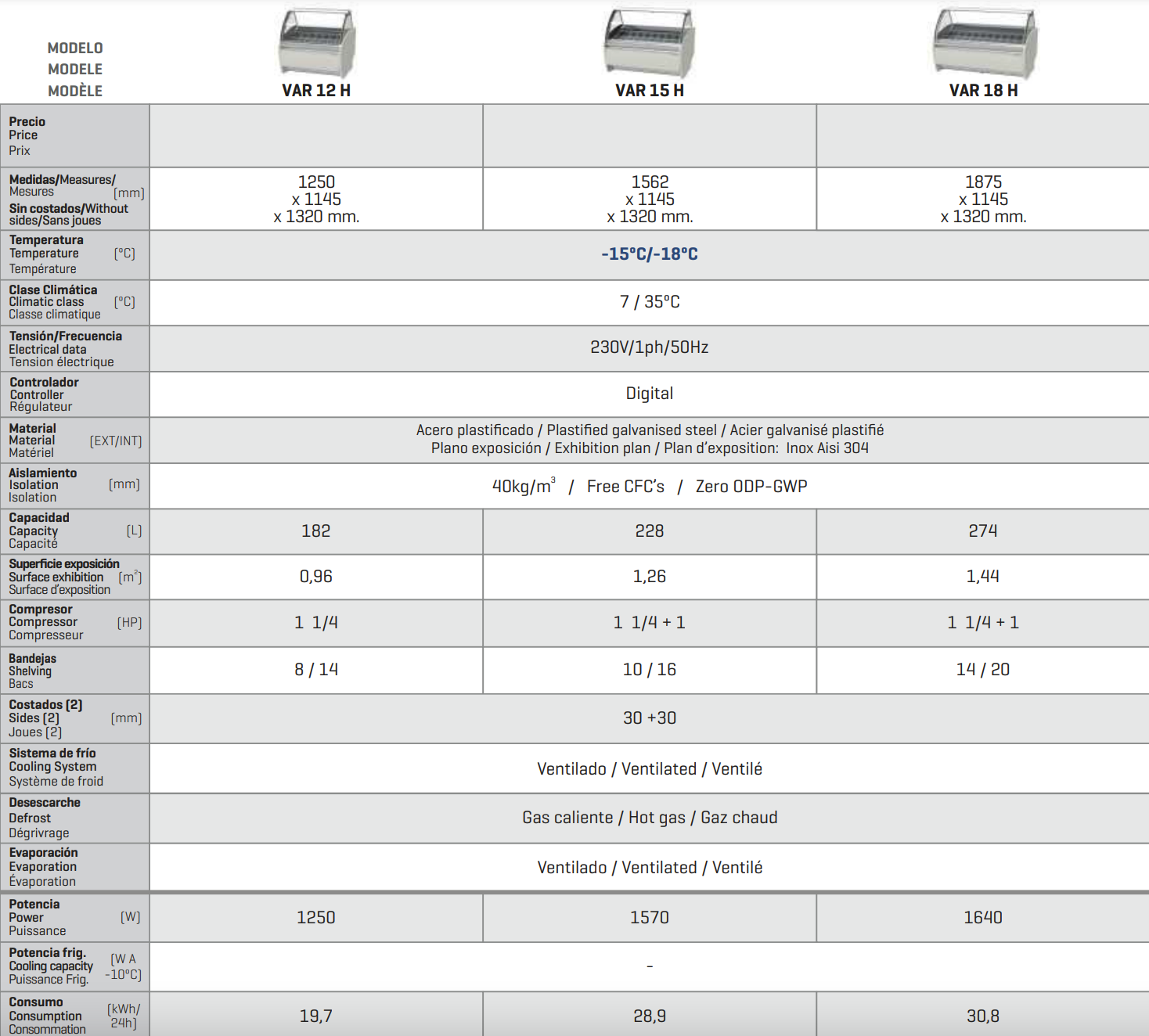Select the 230V/1ph/50Hz electrical data value
This screenshot has width=1149, height=1036.
click(x=650, y=347)
